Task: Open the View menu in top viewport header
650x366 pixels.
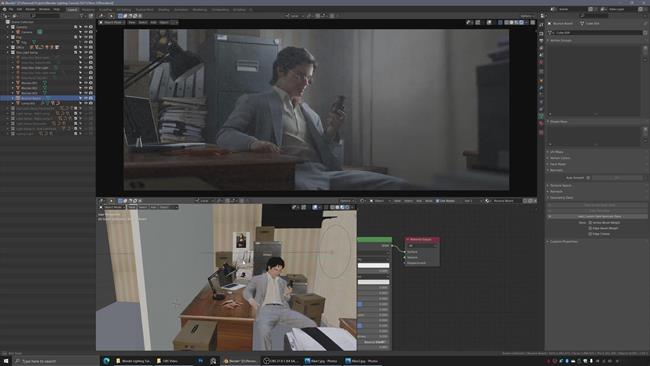Action: click(131, 22)
